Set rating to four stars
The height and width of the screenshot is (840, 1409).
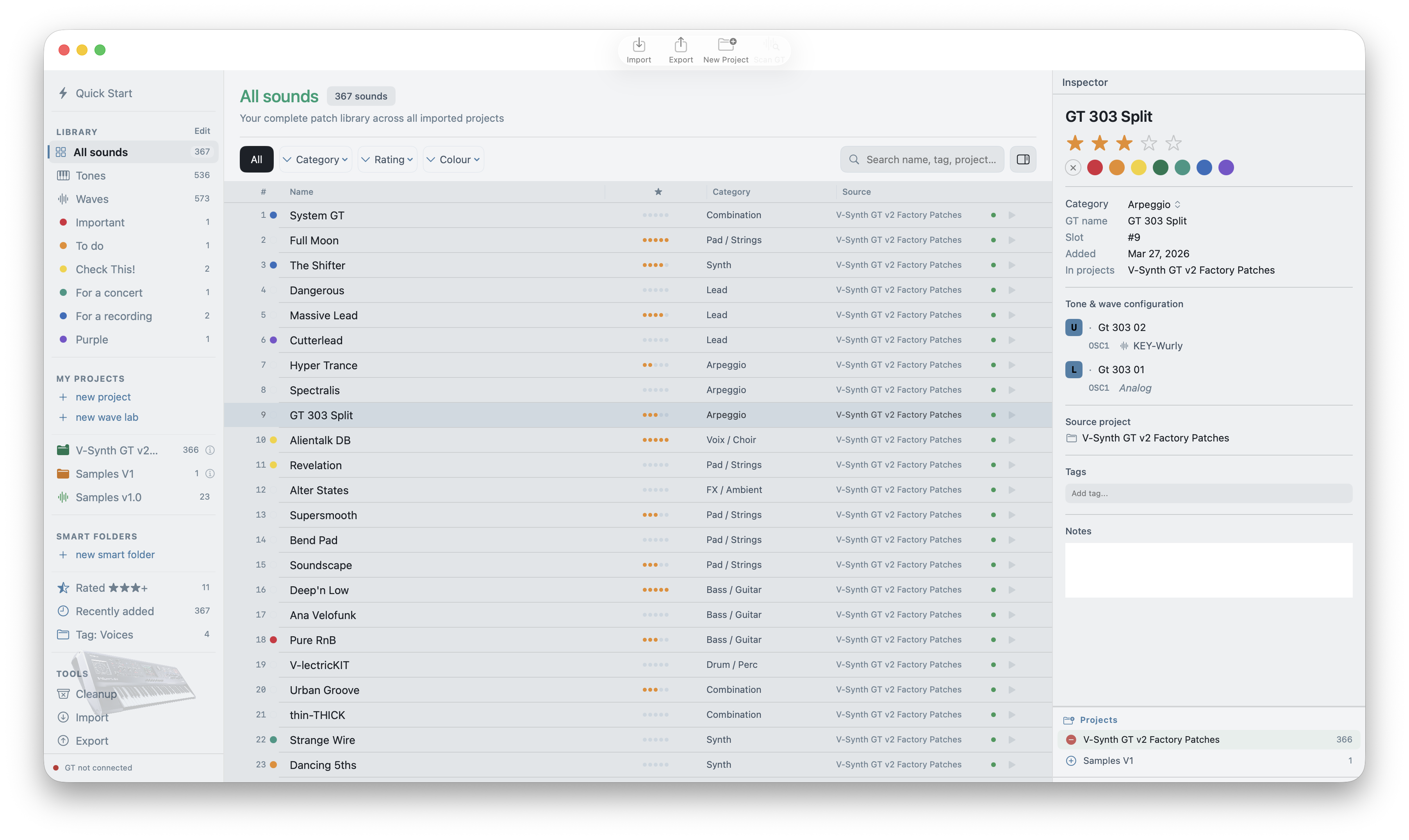pyautogui.click(x=1149, y=143)
